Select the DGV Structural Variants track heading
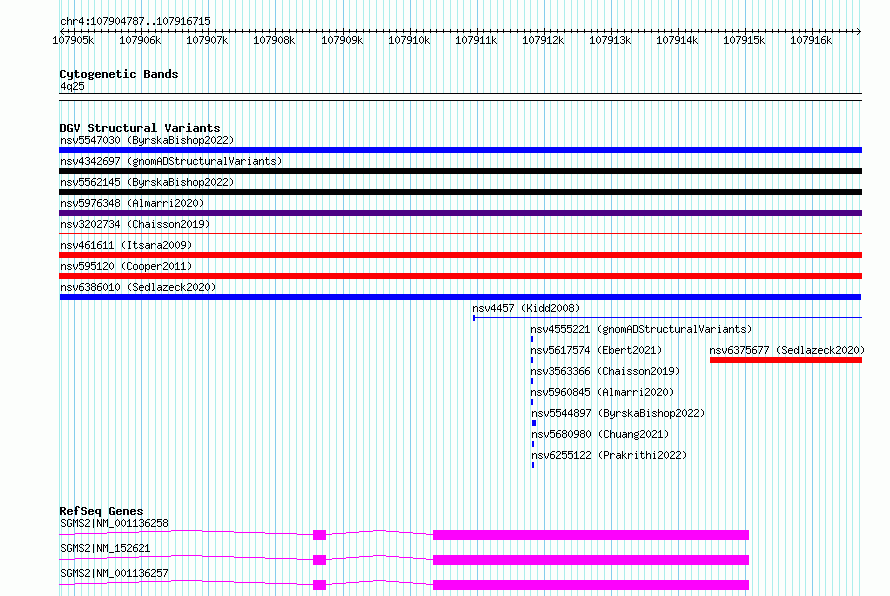This screenshot has height=596, width=890. point(140,128)
